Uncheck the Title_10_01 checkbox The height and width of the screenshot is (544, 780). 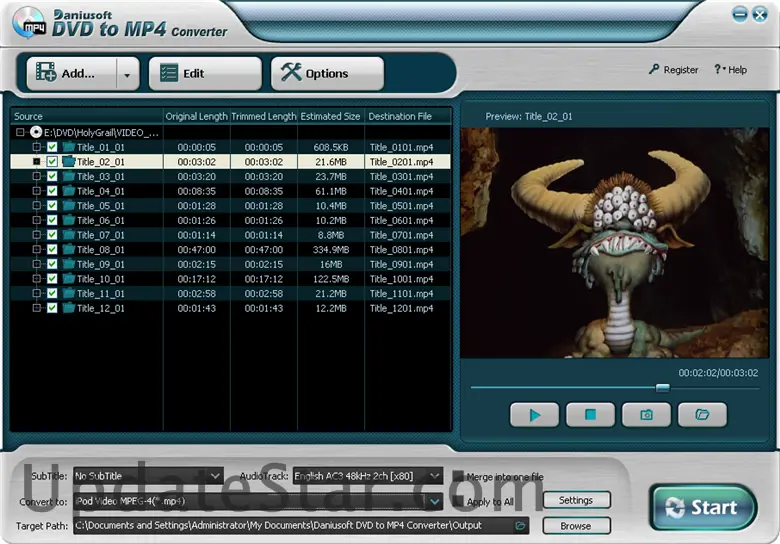[52, 278]
